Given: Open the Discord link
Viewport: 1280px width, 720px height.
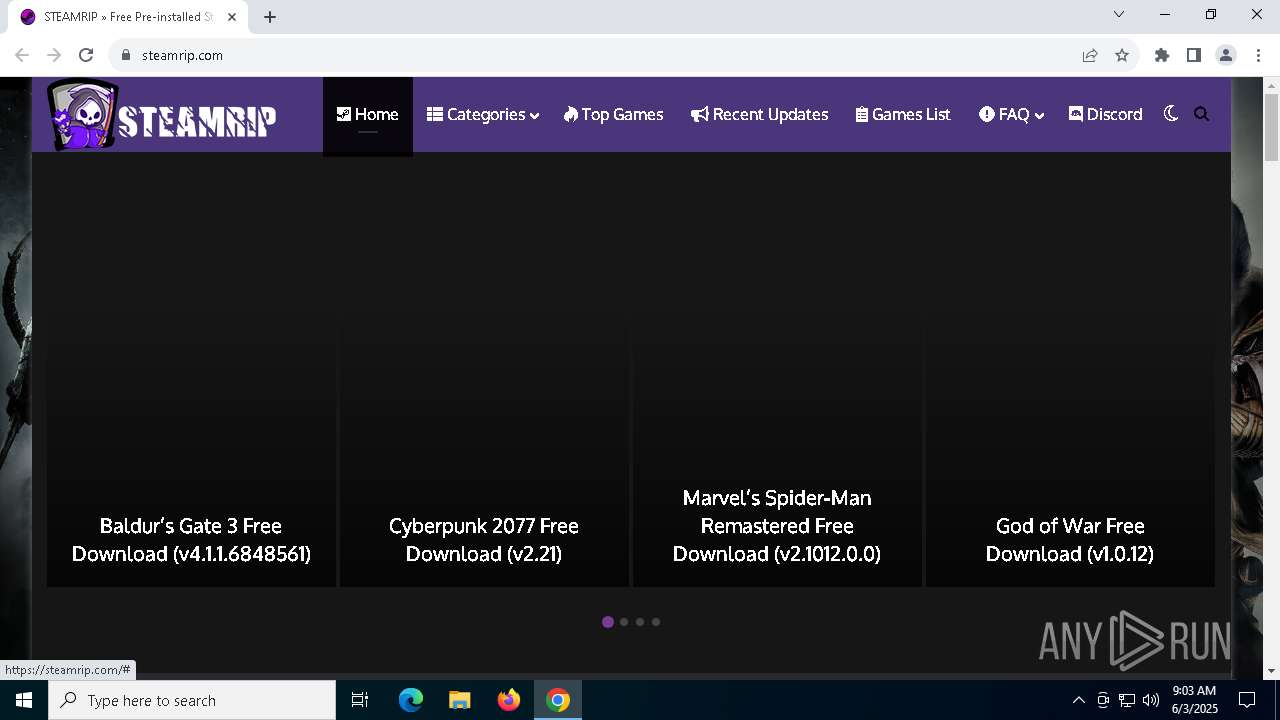Looking at the screenshot, I should coord(1105,114).
